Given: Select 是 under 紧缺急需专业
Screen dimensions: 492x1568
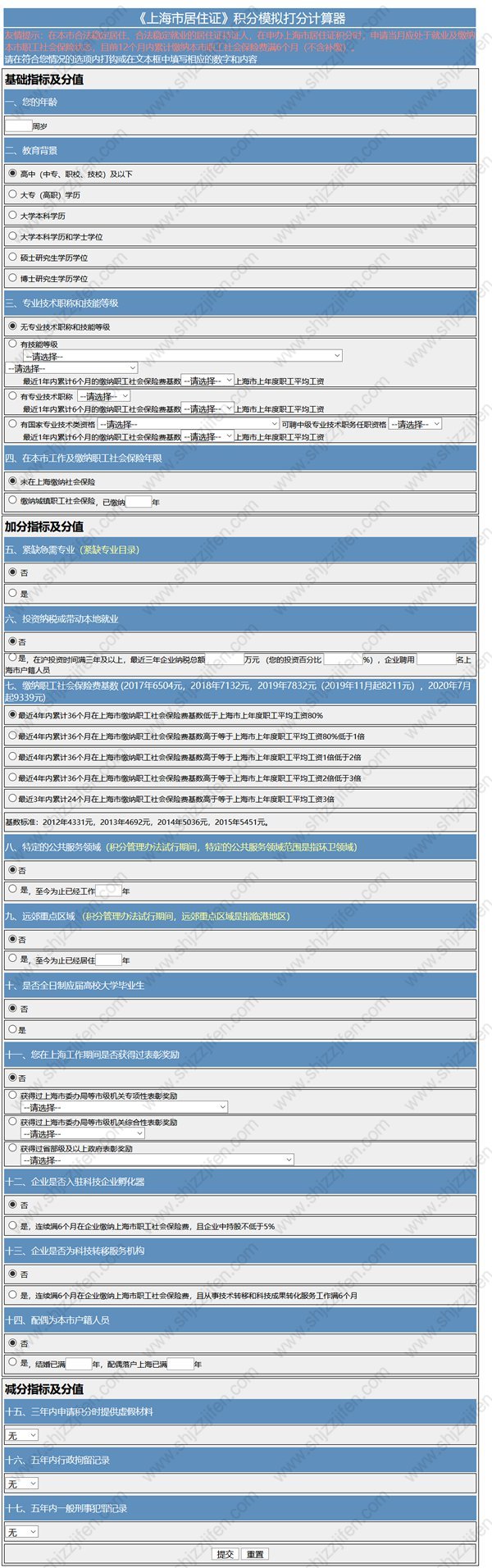Looking at the screenshot, I should (12, 592).
